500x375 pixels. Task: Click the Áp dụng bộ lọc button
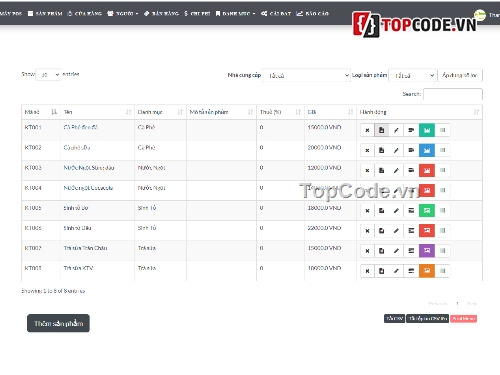click(x=460, y=75)
